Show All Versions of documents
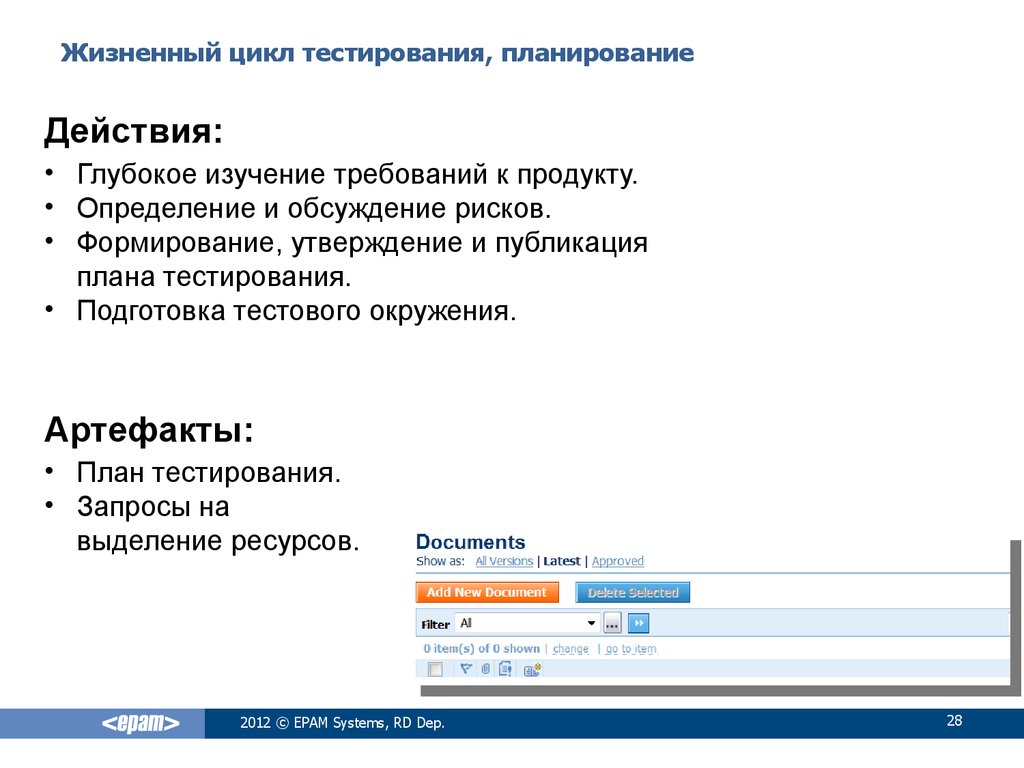The width and height of the screenshot is (1024, 768). (504, 561)
